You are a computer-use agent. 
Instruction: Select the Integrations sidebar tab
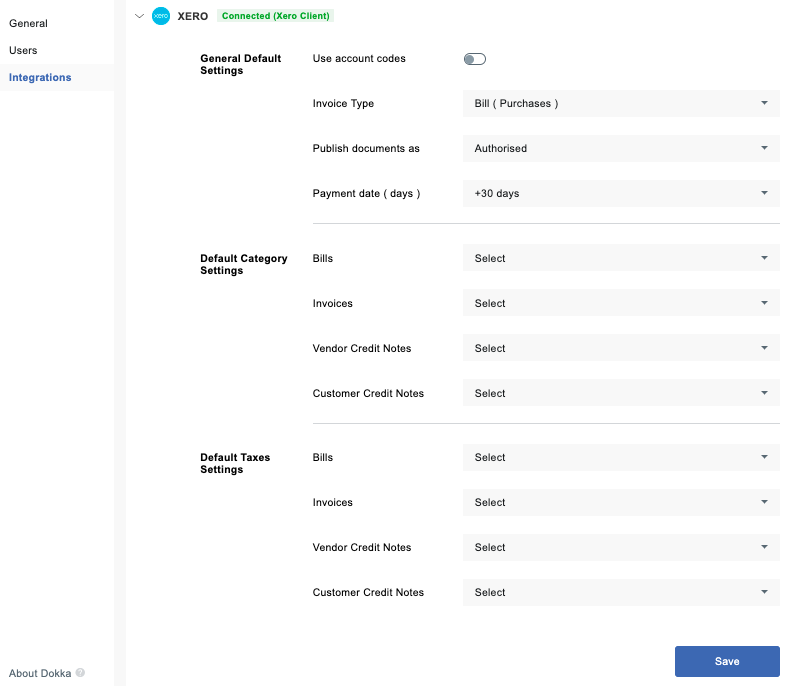(40, 77)
